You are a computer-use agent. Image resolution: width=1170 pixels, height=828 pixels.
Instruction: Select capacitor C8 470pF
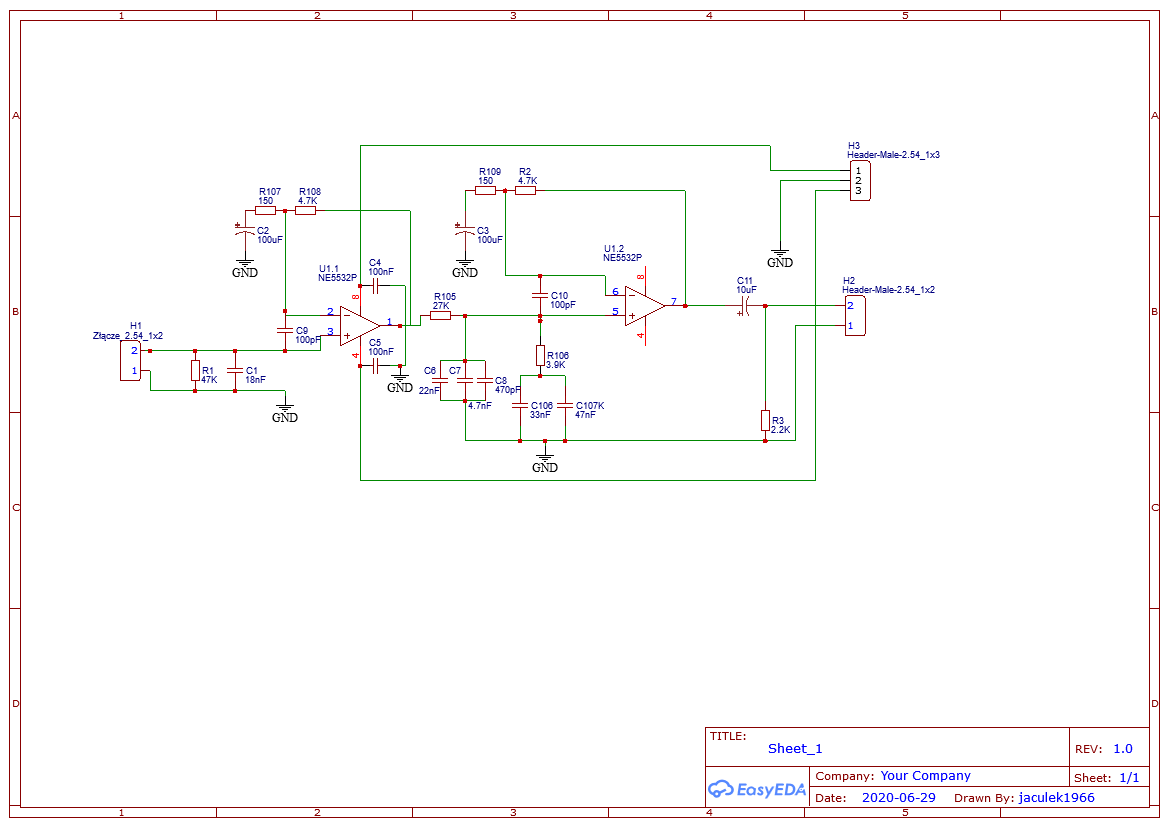(485, 380)
